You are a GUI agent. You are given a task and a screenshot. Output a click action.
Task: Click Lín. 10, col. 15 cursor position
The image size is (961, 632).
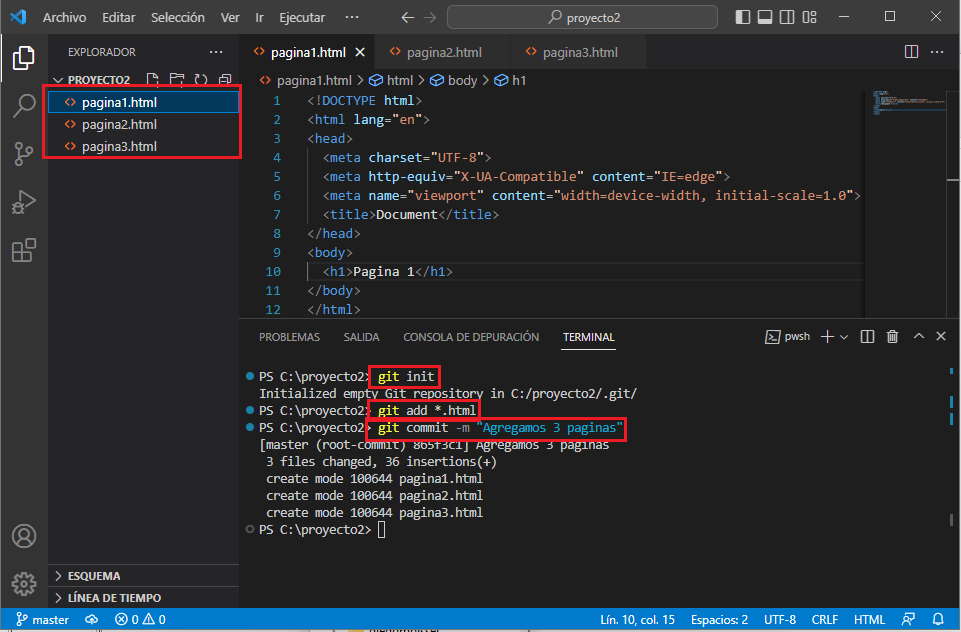(637, 619)
